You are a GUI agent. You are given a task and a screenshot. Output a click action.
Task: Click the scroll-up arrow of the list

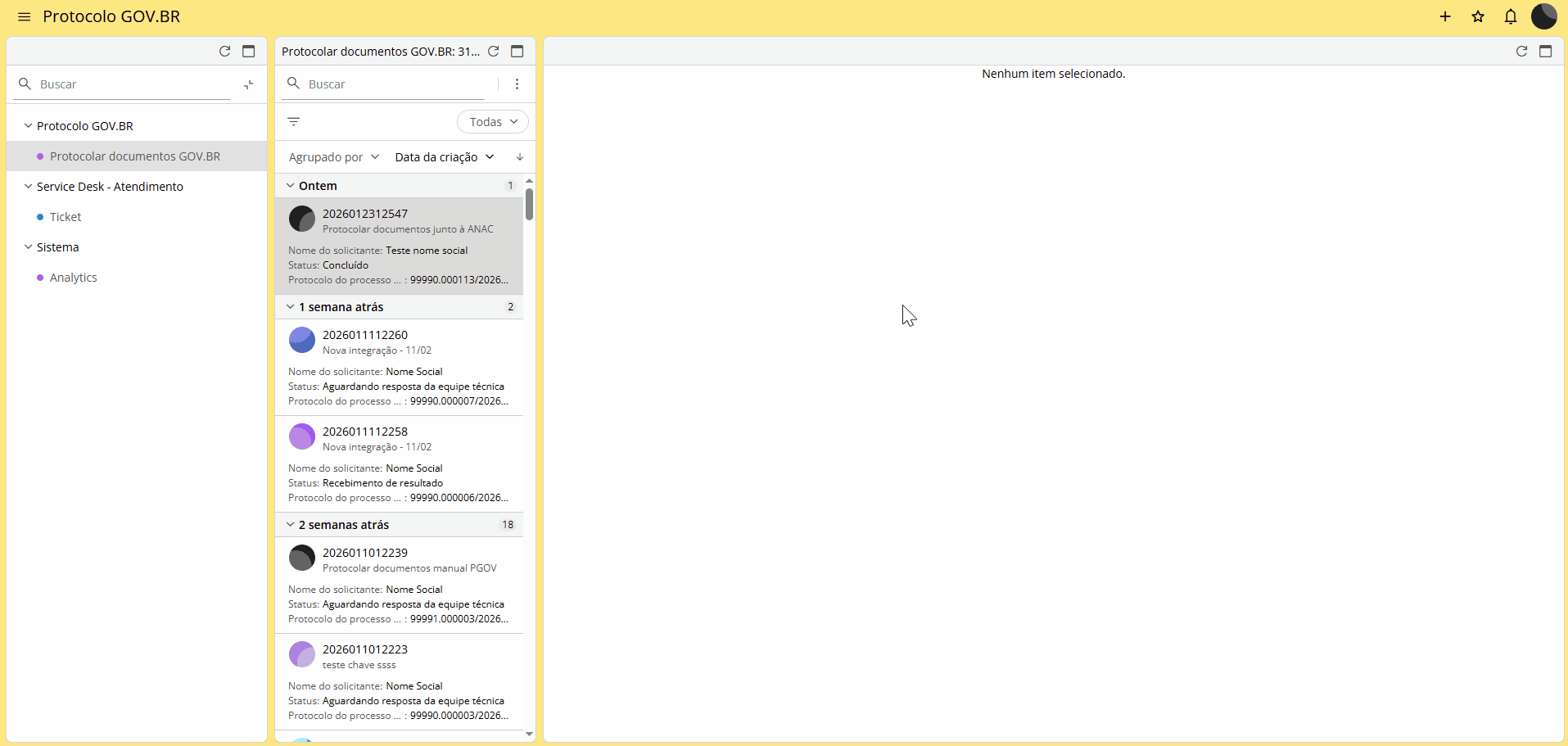530,180
